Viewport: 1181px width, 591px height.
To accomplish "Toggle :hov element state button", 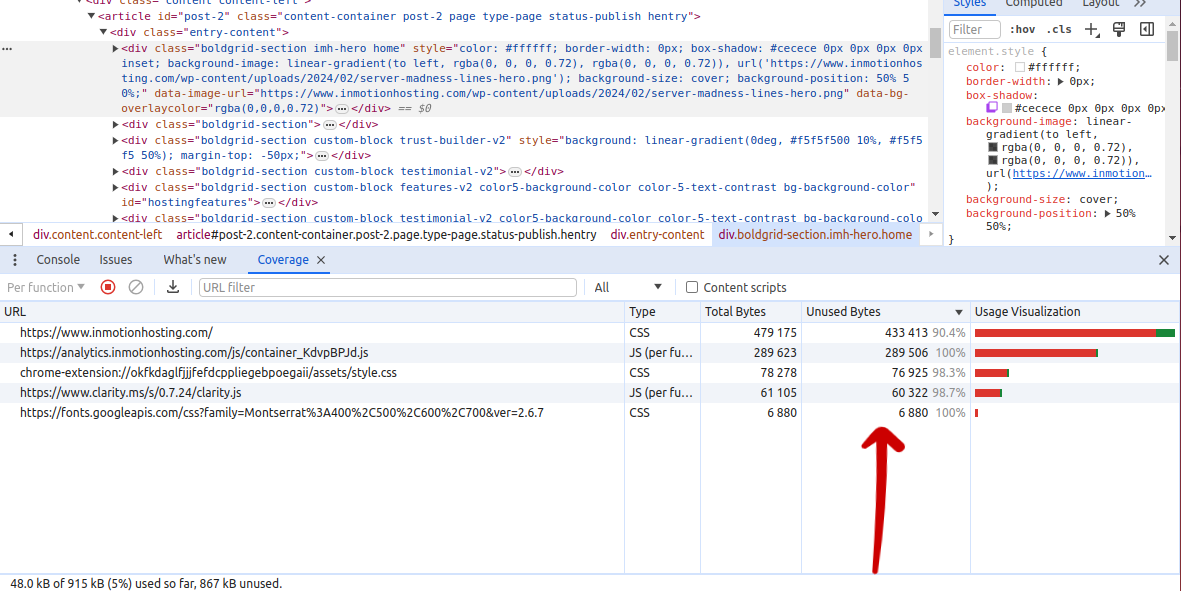I will click(1022, 29).
